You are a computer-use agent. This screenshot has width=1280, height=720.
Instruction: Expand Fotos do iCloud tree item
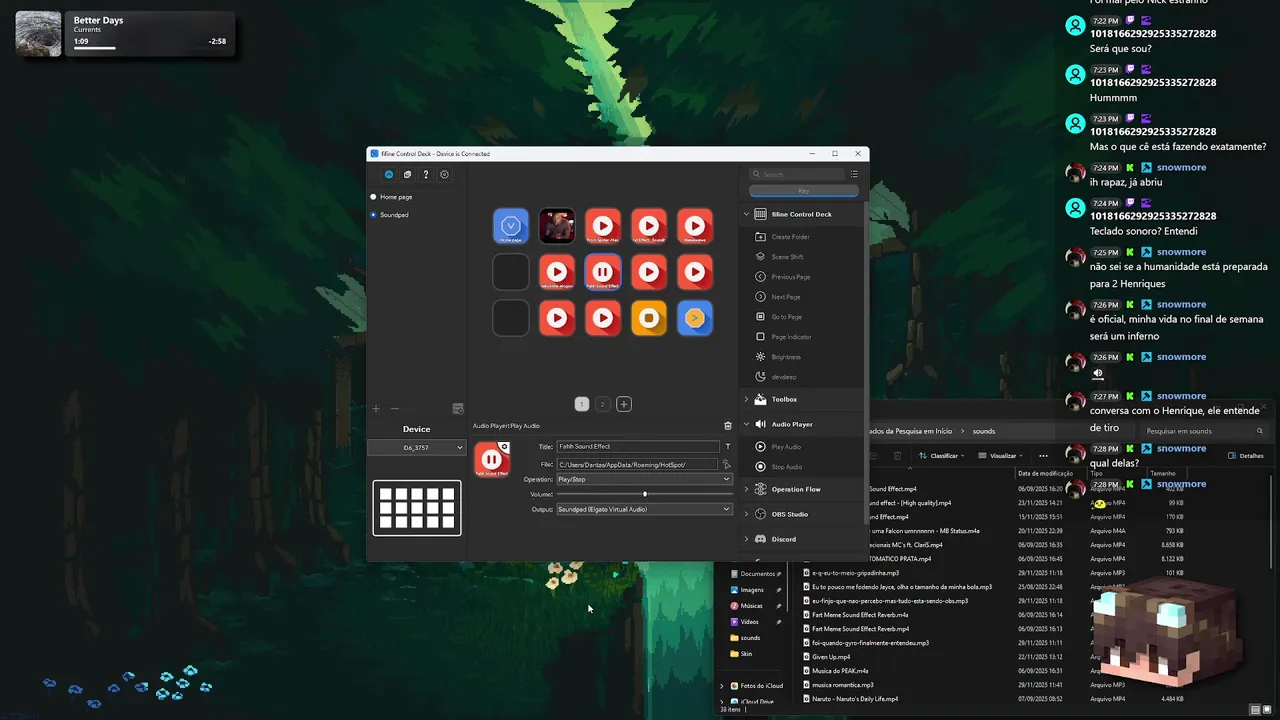point(722,686)
